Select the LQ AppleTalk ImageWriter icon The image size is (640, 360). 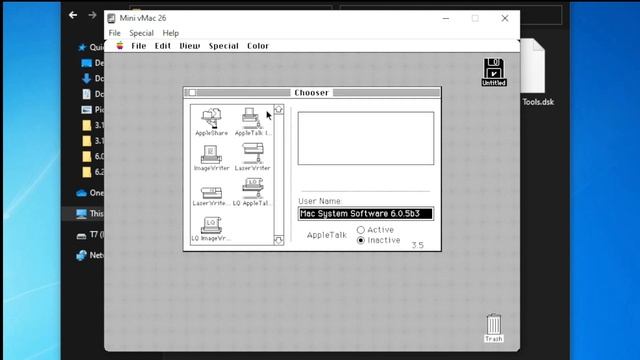coord(253,192)
